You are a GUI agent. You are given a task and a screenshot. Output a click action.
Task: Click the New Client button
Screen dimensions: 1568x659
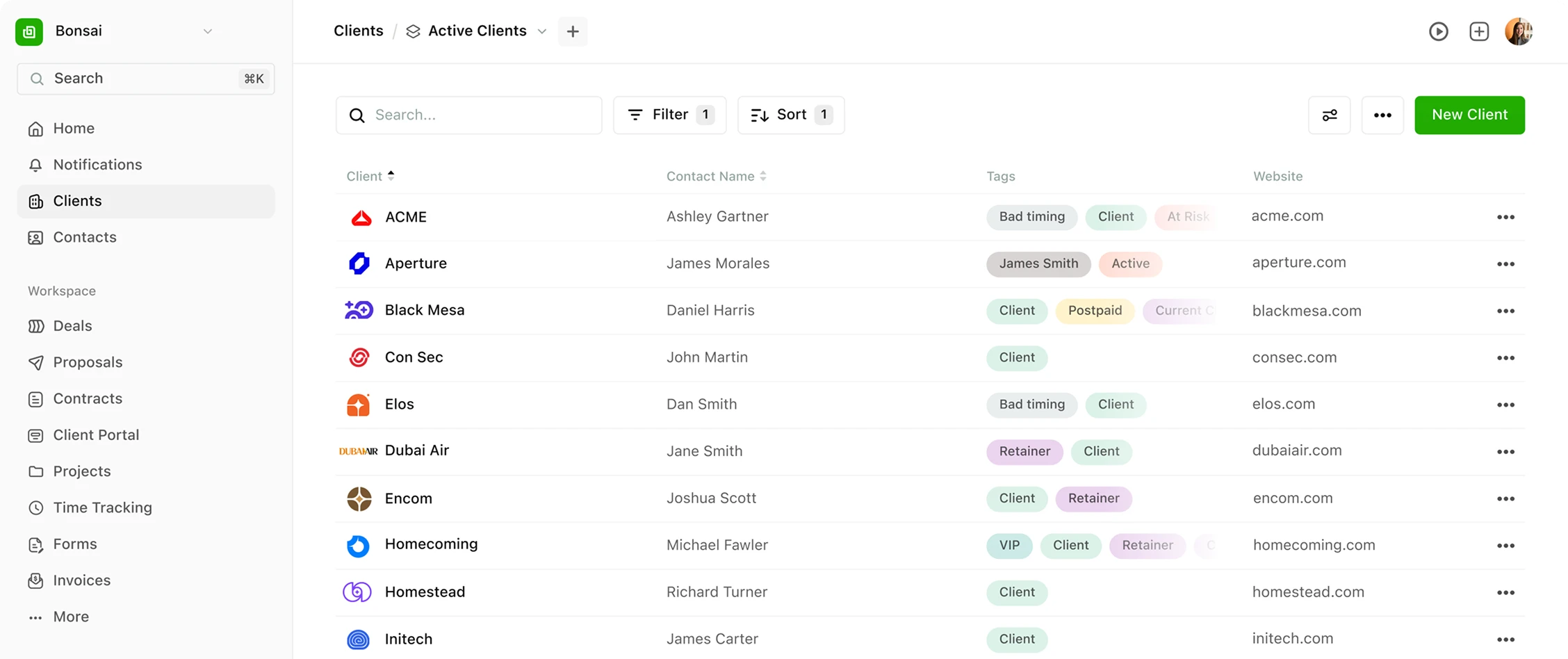pos(1469,115)
